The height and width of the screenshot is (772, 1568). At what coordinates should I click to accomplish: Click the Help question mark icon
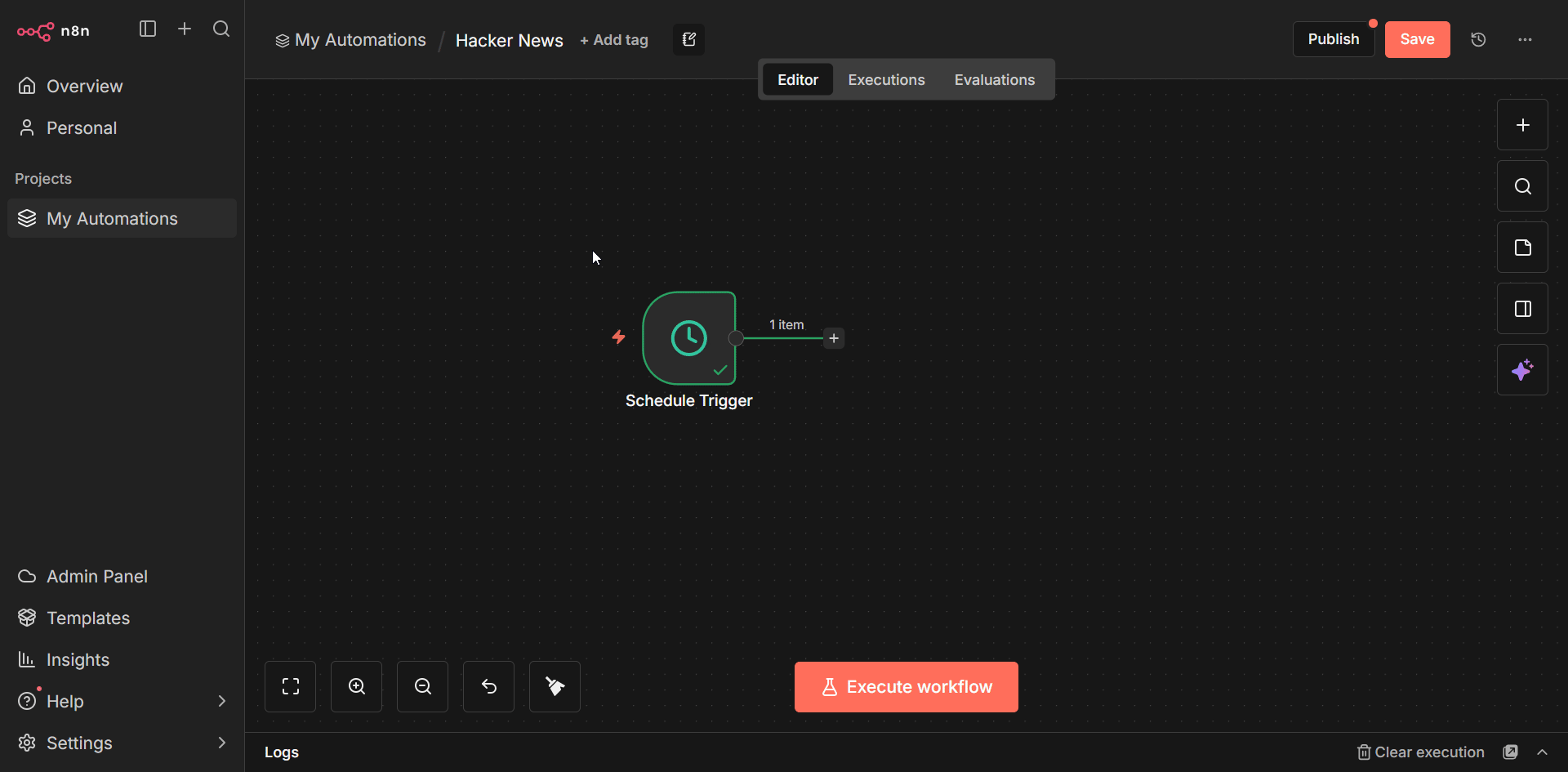point(27,701)
